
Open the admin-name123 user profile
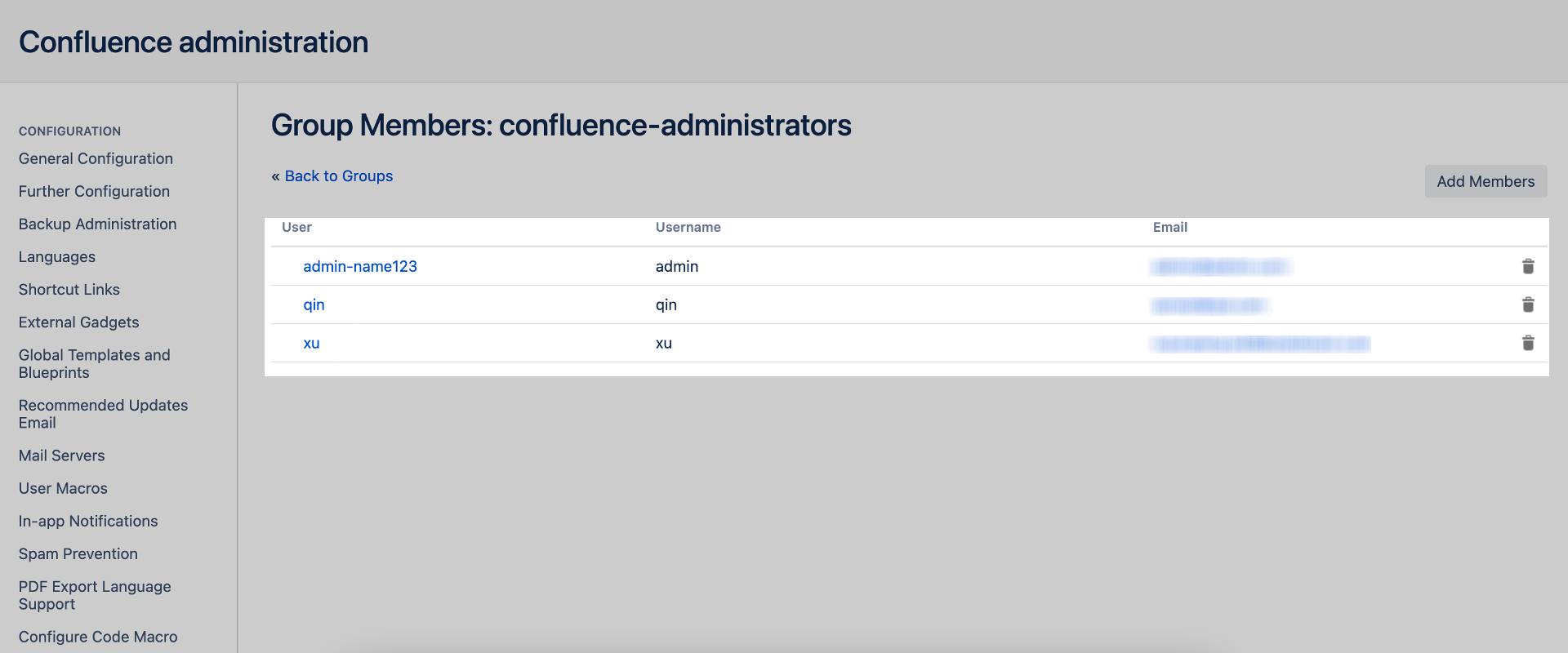(x=360, y=266)
